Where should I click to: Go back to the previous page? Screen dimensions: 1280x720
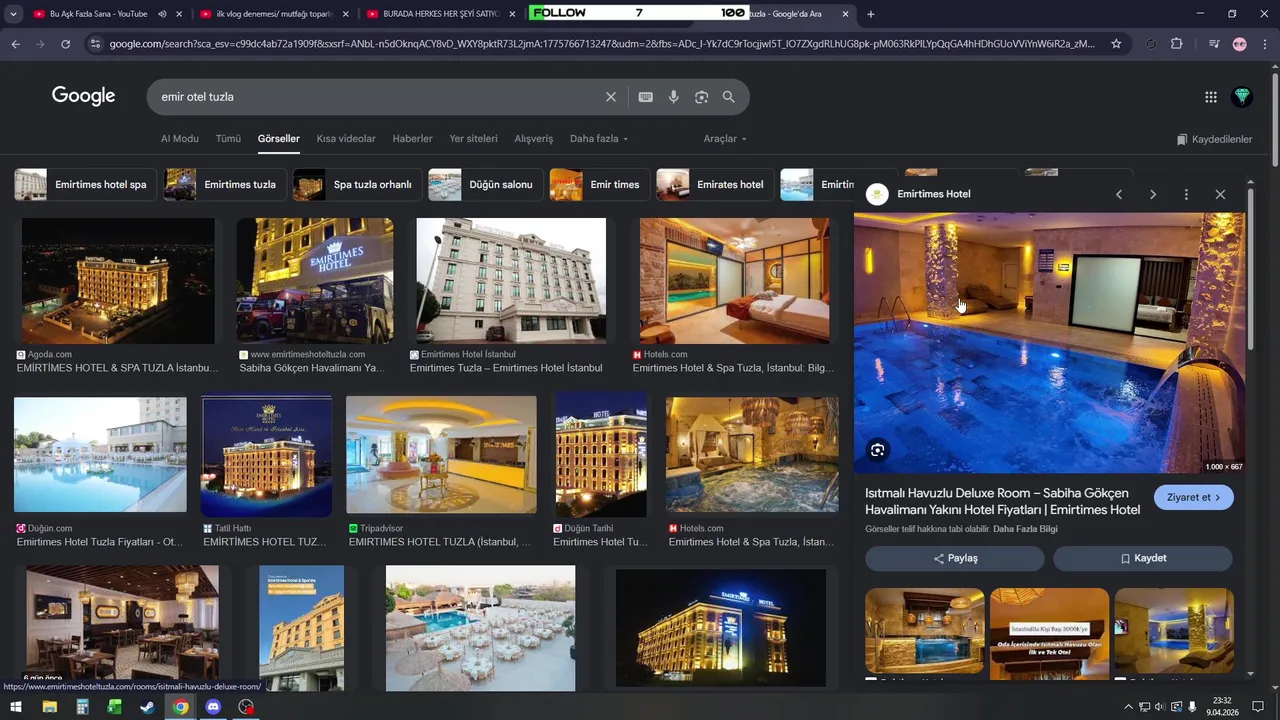point(15,44)
